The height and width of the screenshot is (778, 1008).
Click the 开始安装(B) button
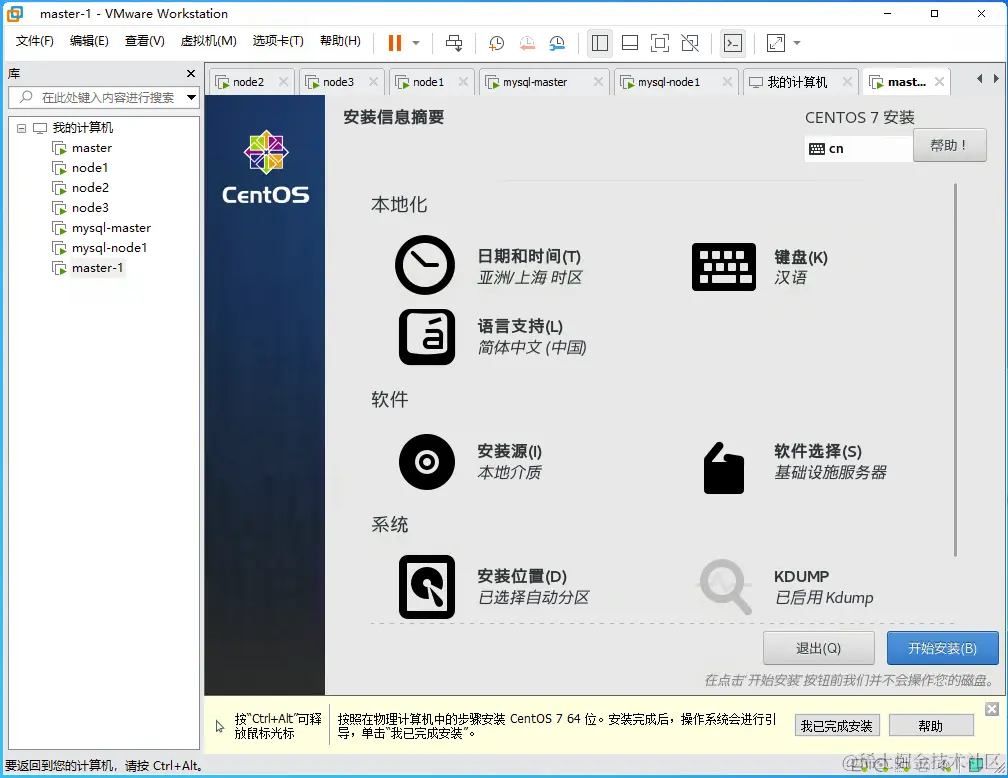(x=942, y=648)
